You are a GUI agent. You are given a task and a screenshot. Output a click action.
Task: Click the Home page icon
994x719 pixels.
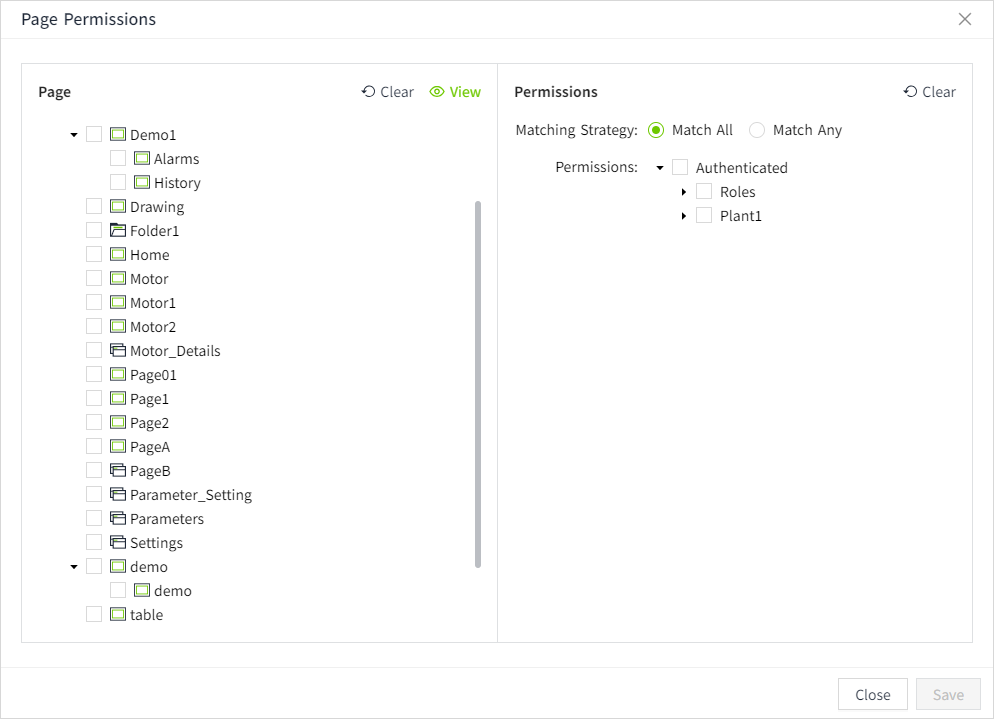[118, 255]
